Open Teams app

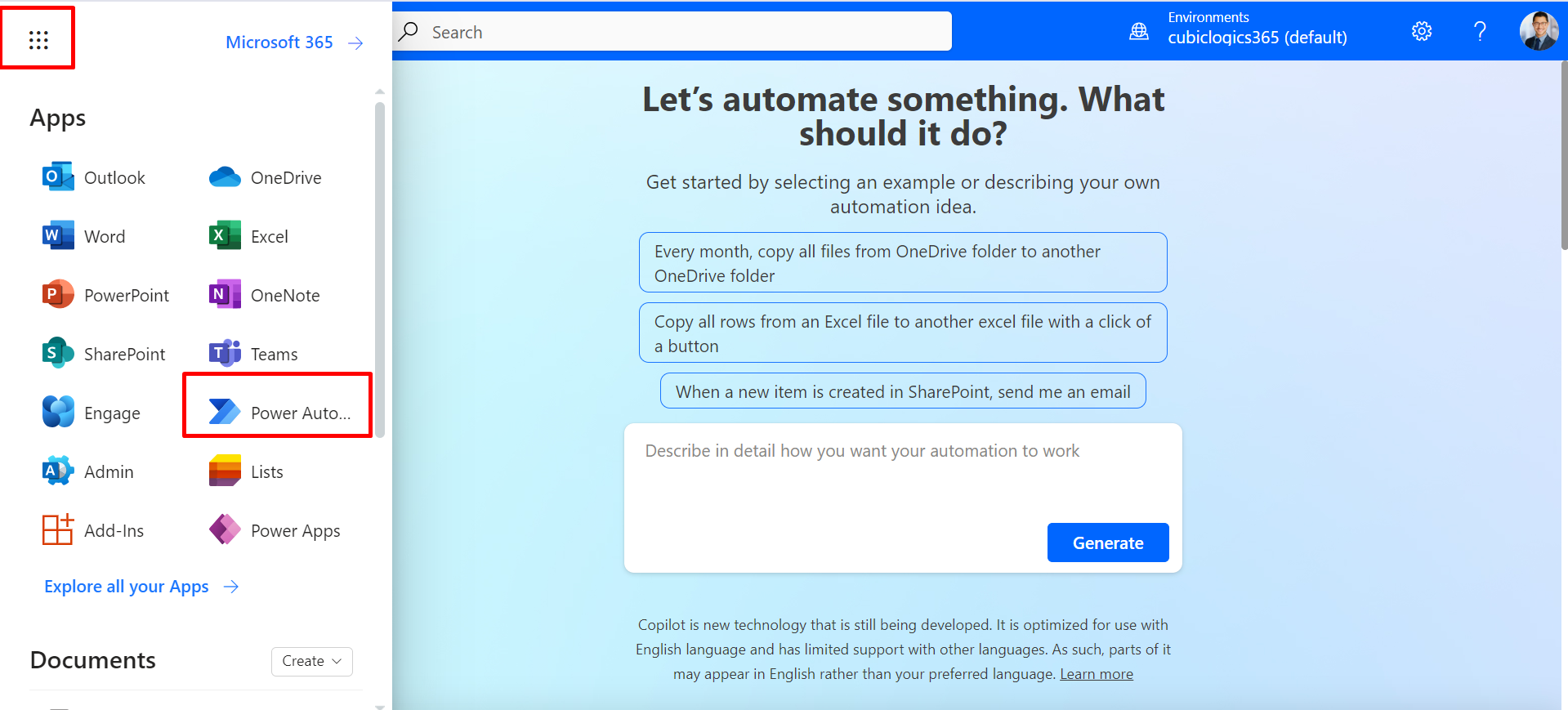(253, 354)
